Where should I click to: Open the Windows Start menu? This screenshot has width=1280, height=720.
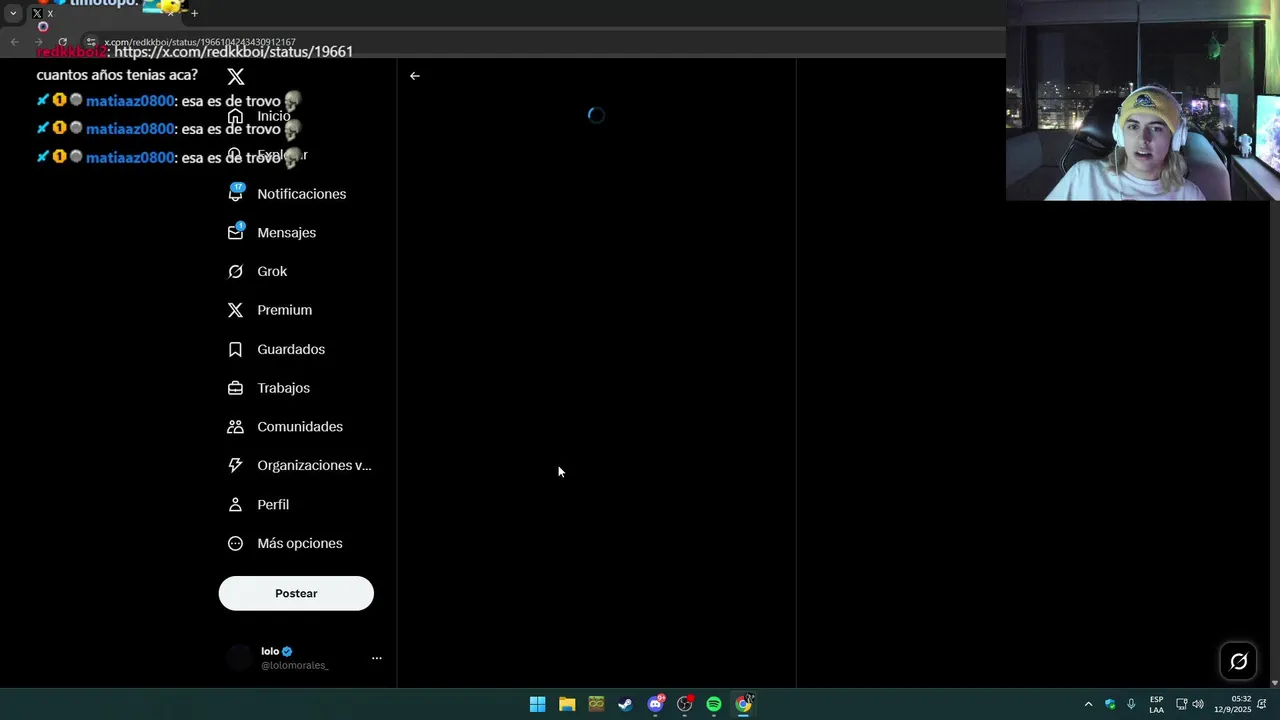(537, 704)
